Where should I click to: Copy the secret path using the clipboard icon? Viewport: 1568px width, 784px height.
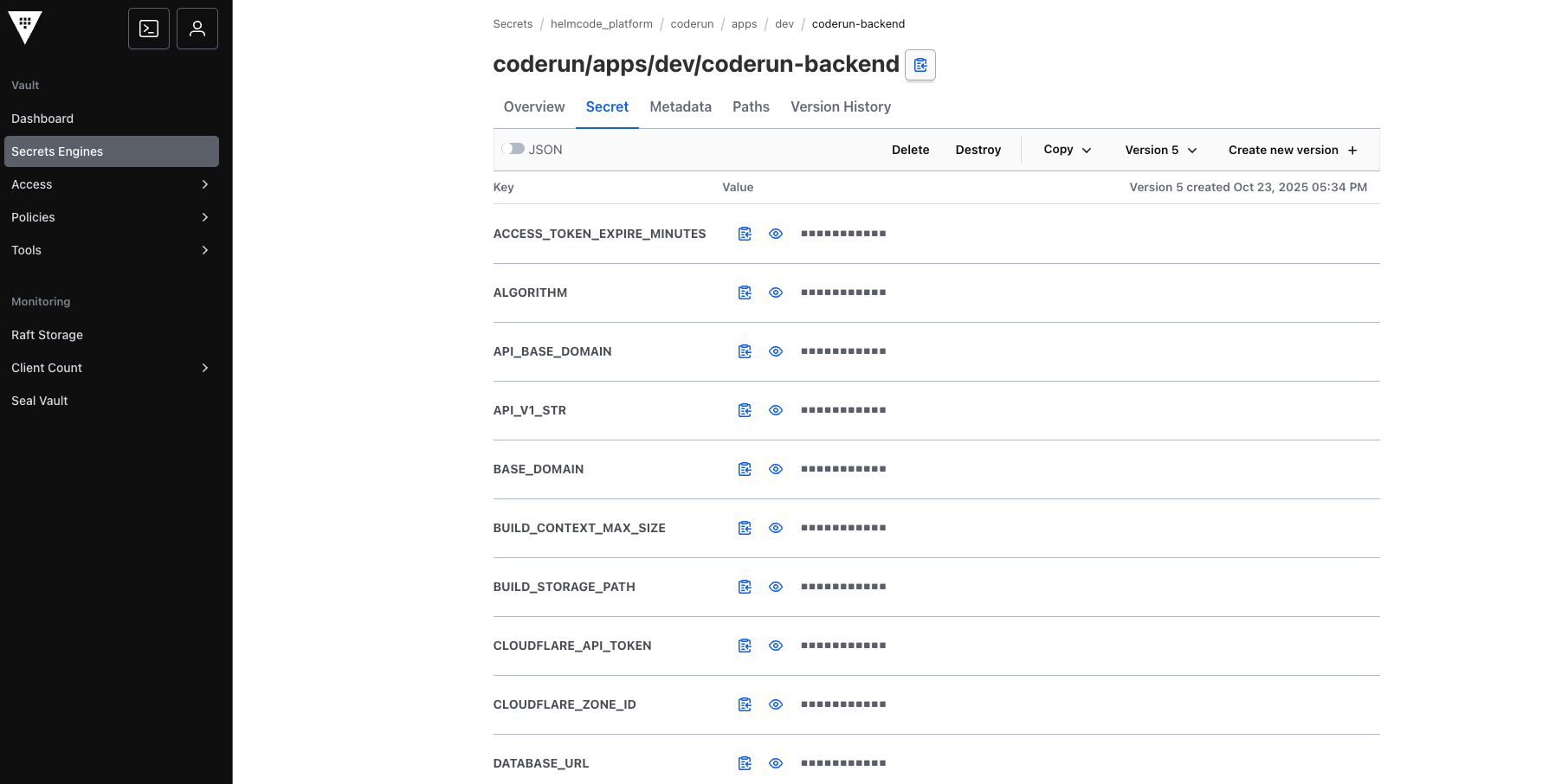(920, 65)
